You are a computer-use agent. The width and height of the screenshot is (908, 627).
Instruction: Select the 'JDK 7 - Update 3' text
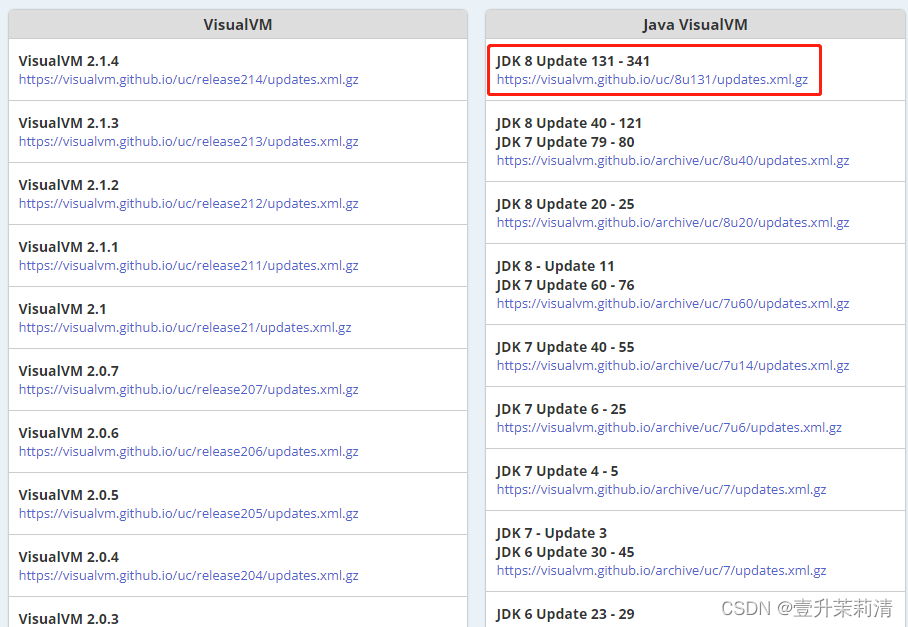[x=551, y=533]
